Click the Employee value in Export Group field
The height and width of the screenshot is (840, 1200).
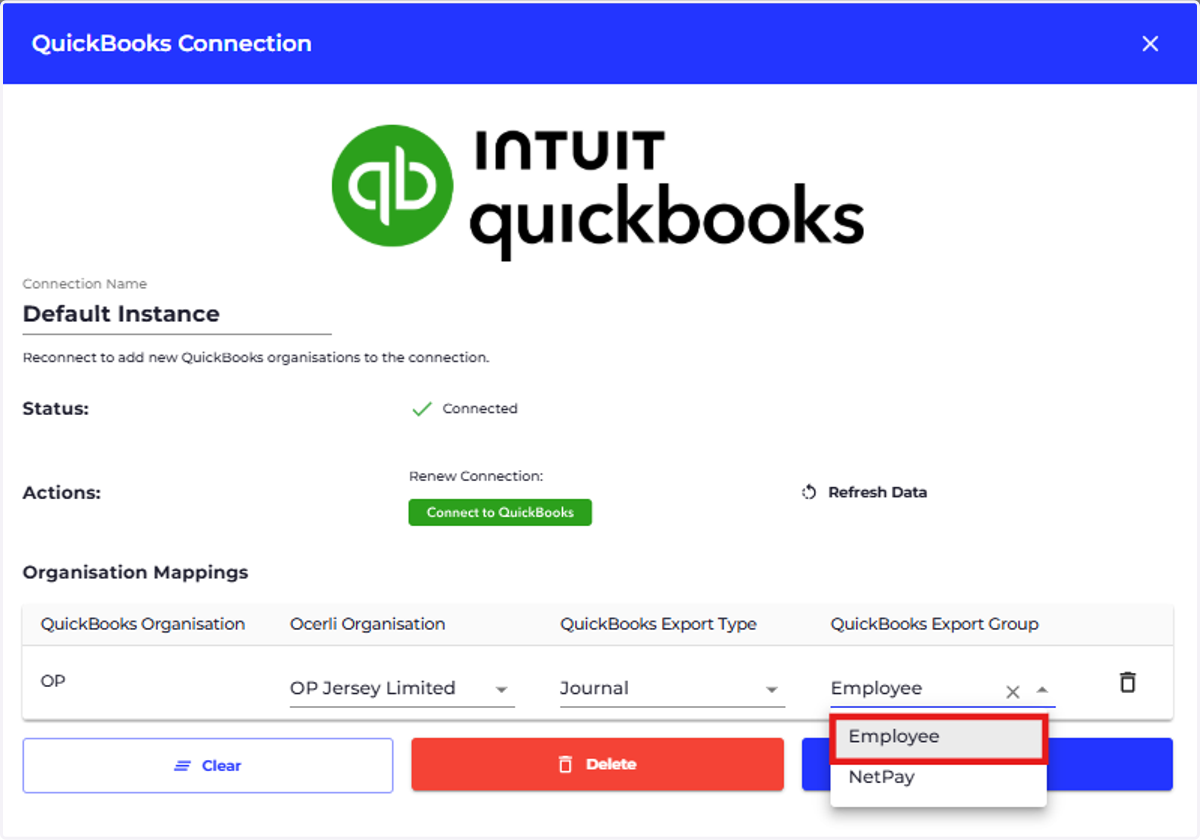[x=876, y=688]
